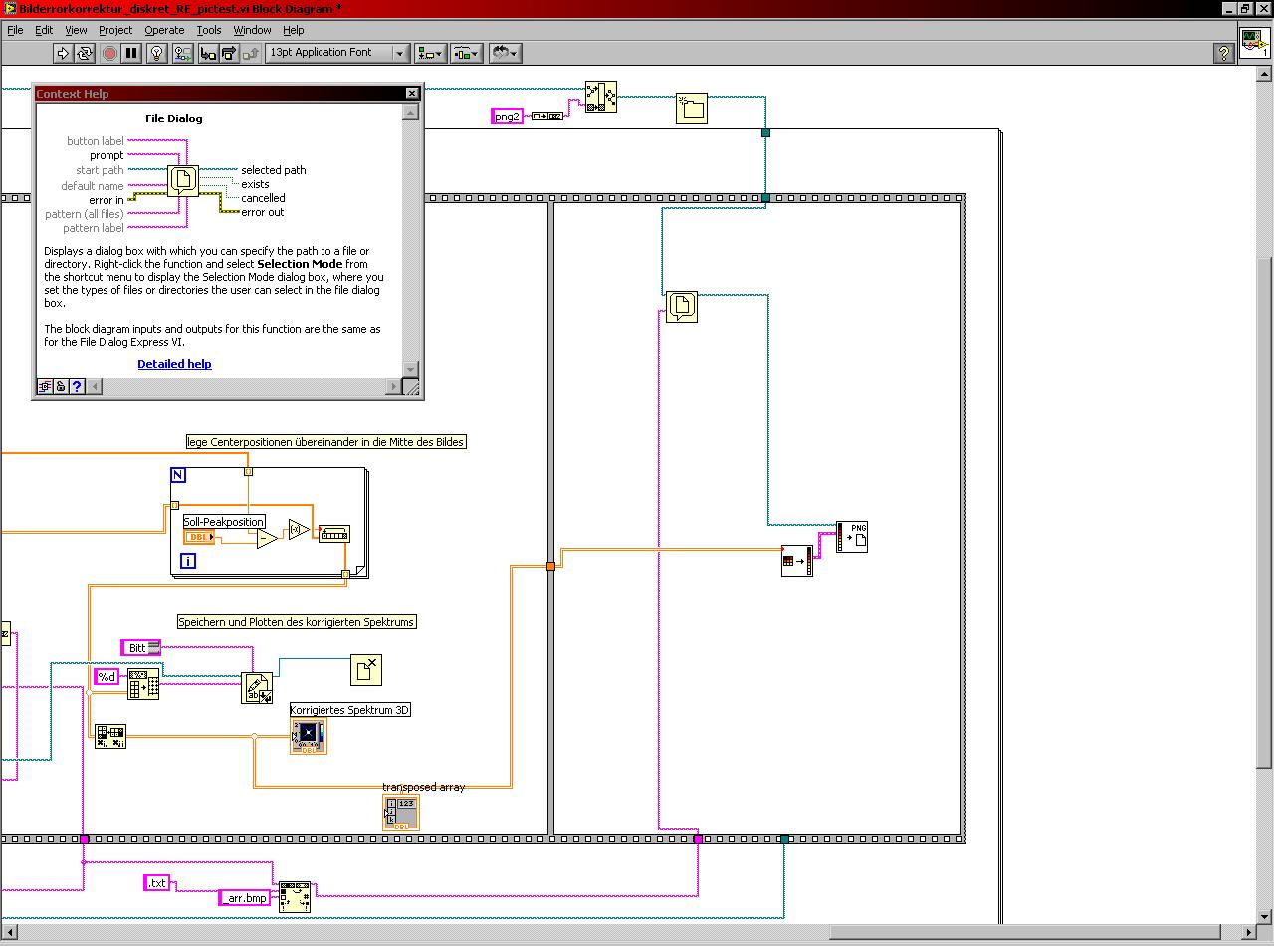Toggle Retain Wire Values button

click(x=183, y=53)
